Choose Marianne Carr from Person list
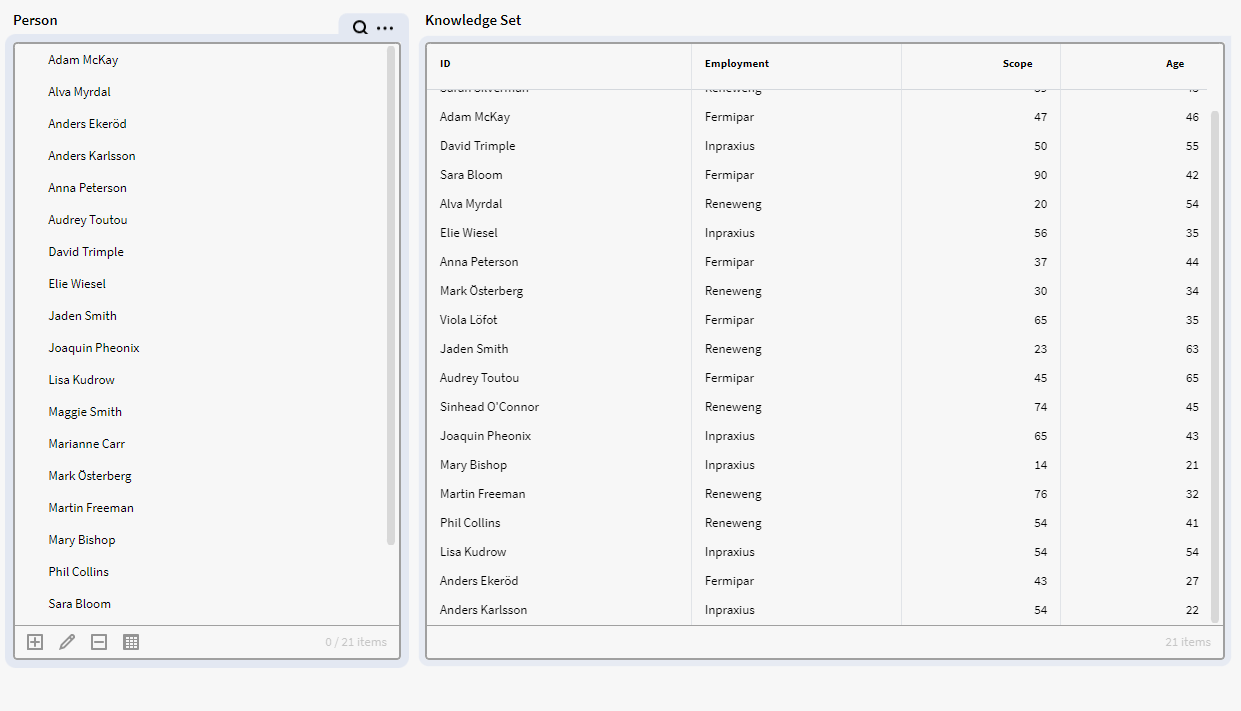 coord(87,444)
